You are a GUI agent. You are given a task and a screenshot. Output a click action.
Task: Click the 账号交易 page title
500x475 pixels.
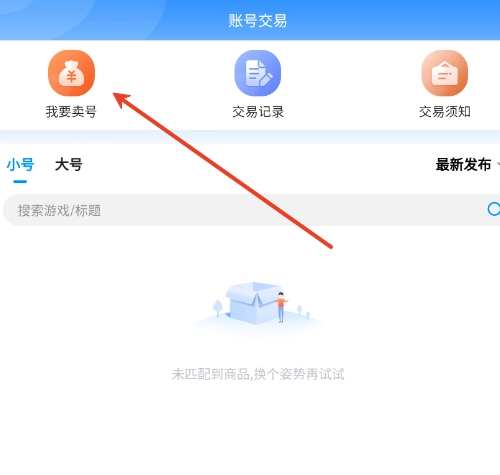pyautogui.click(x=258, y=21)
